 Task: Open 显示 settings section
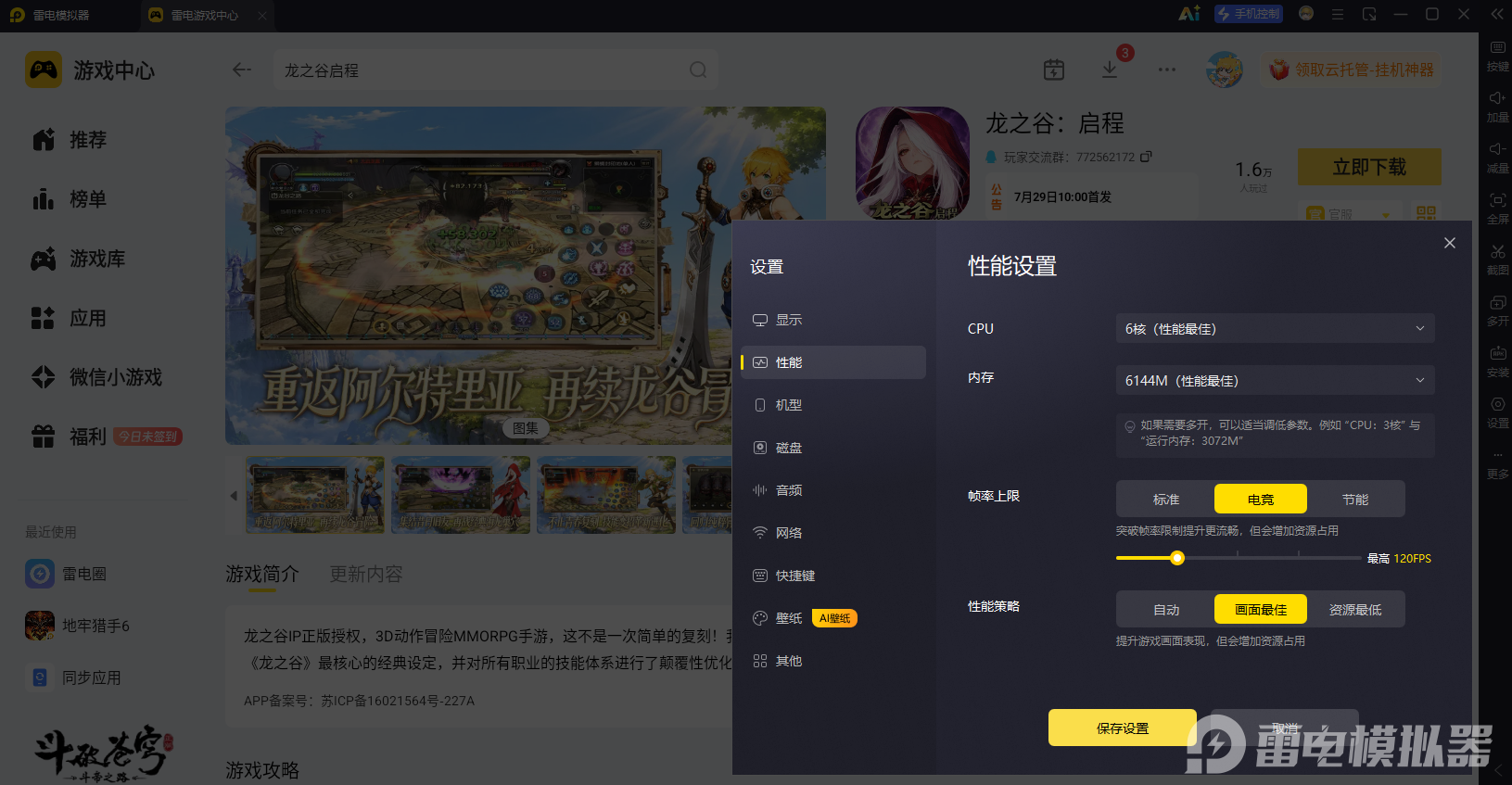[833, 320]
